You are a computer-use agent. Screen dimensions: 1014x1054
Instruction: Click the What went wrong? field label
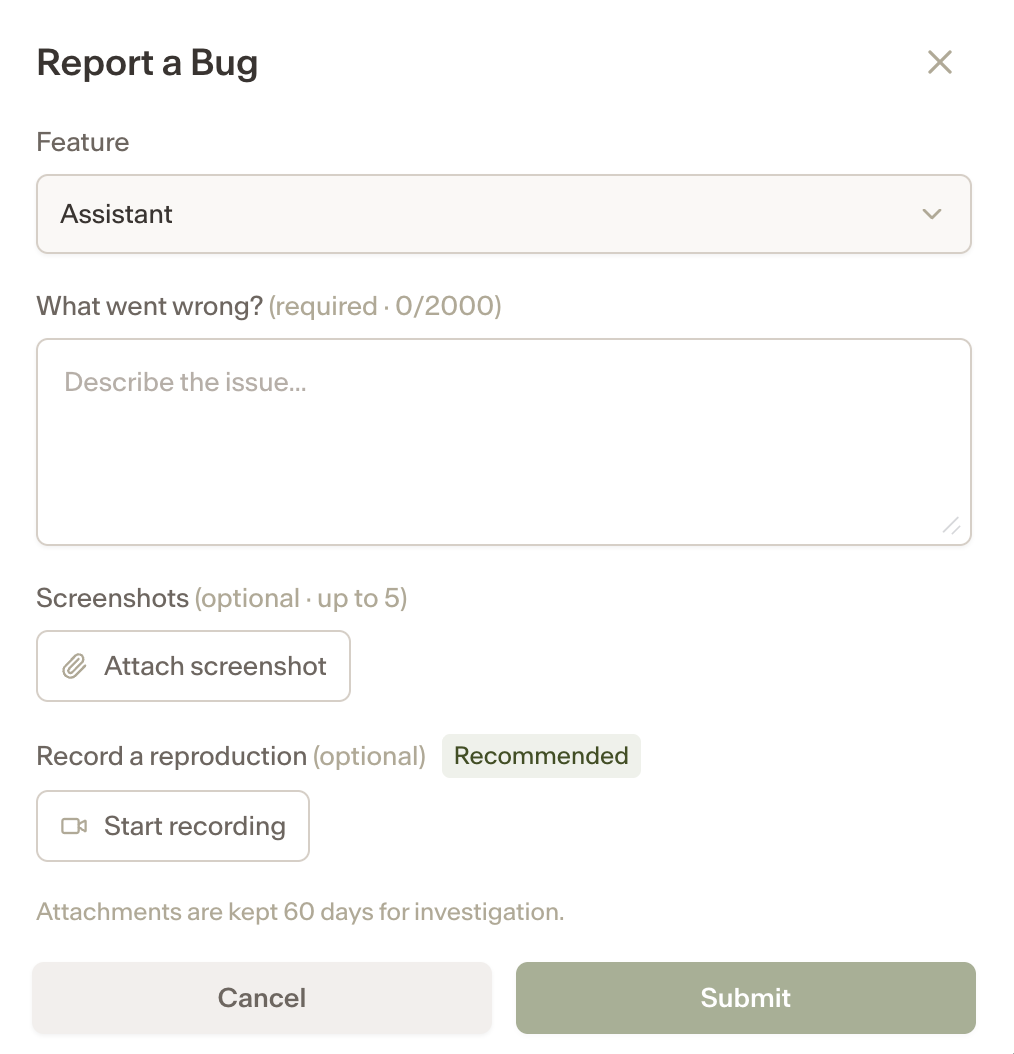point(149,306)
